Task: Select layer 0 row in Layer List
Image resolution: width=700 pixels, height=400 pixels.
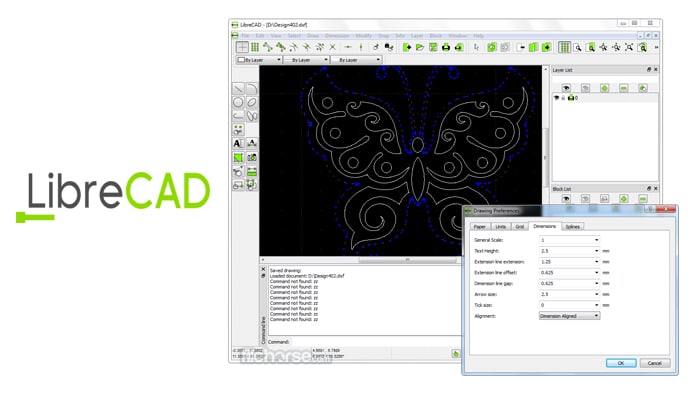Action: tap(605, 98)
